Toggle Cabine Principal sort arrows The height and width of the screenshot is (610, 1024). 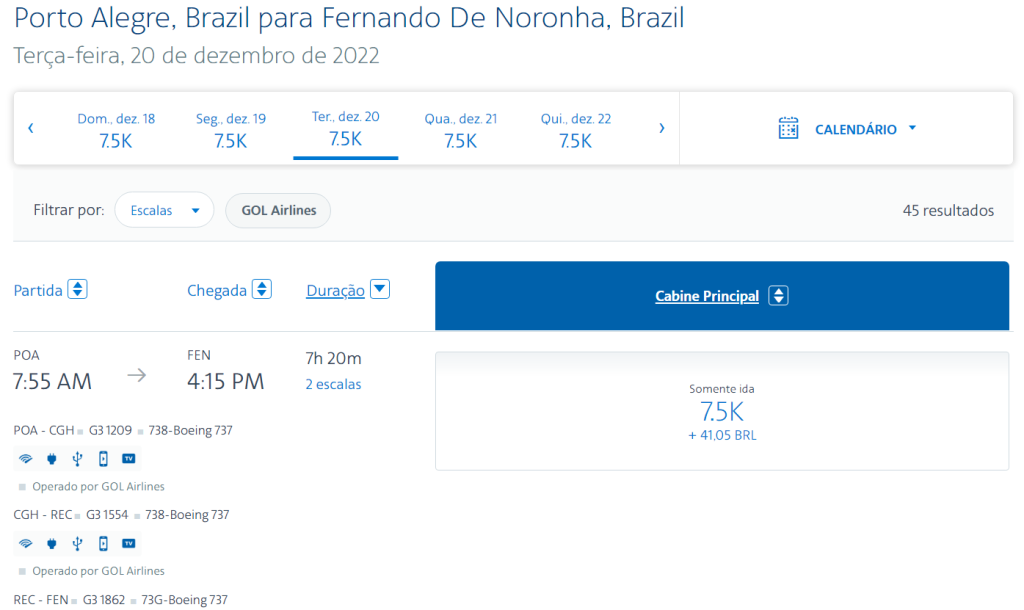point(778,295)
